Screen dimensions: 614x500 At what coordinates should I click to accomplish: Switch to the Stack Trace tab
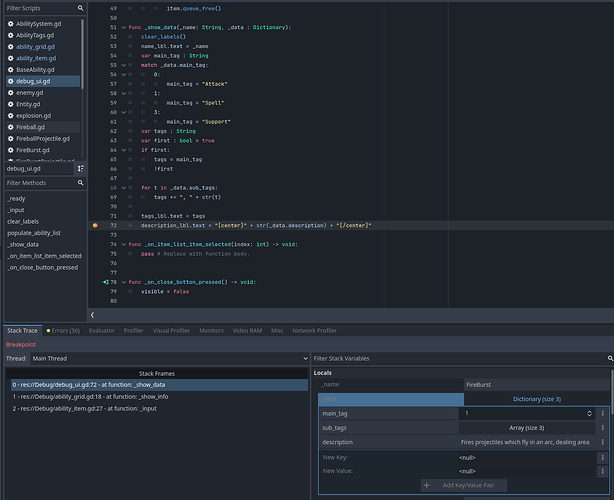click(x=22, y=330)
